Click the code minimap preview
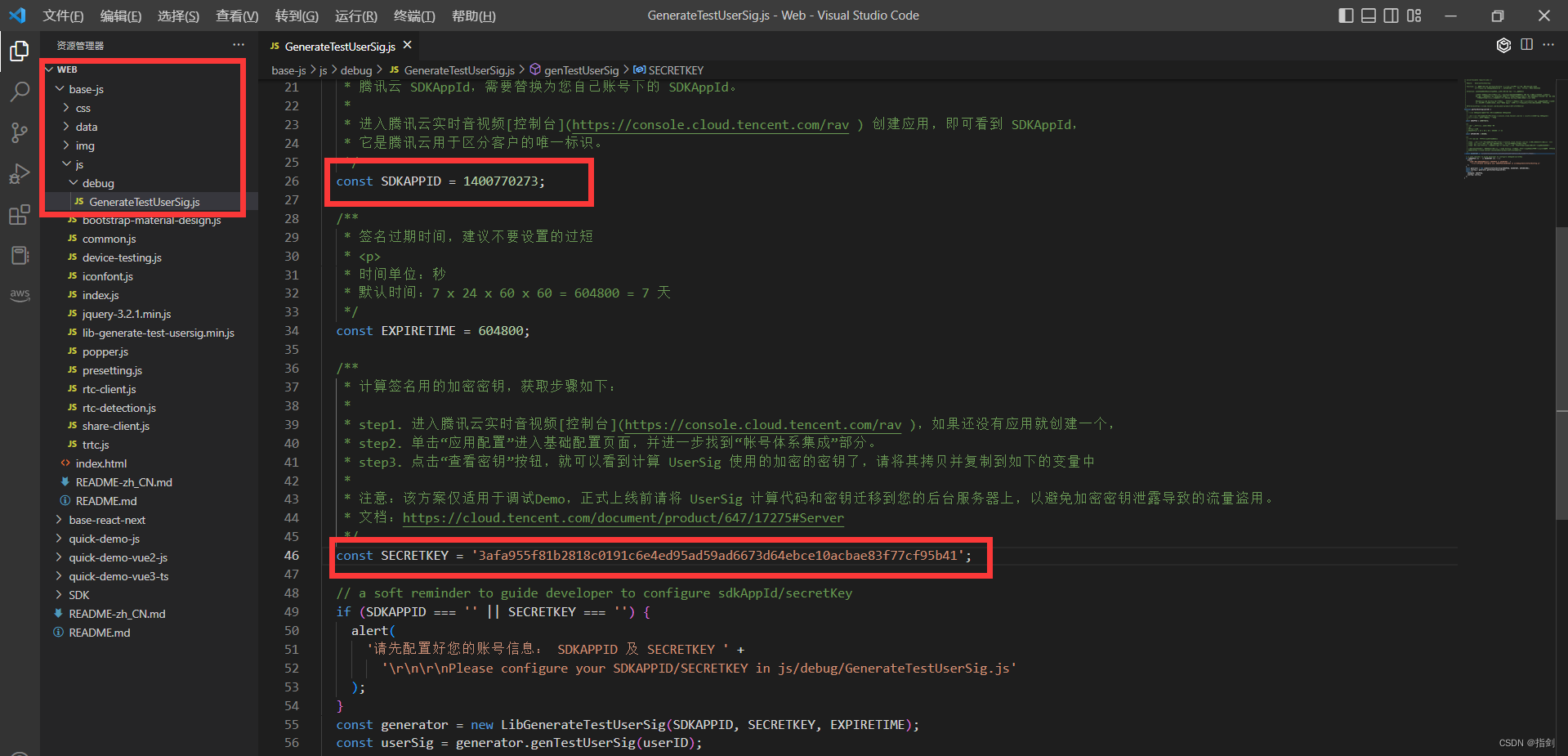This screenshot has height=756, width=1568. click(x=1508, y=129)
